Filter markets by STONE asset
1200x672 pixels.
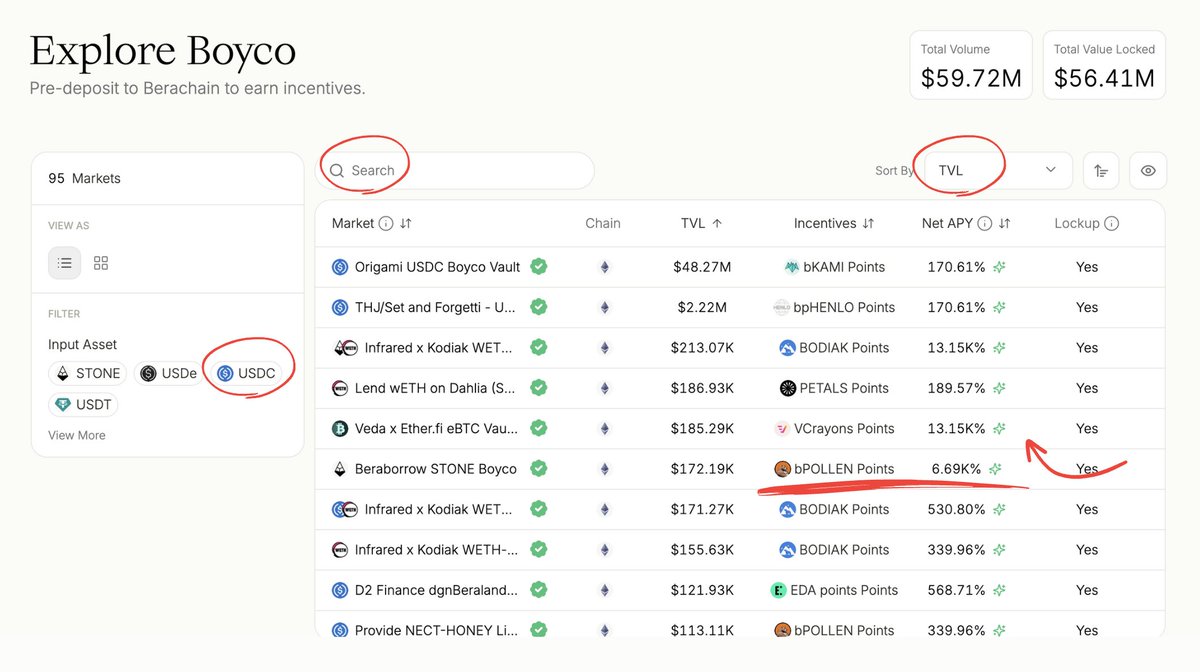[88, 373]
